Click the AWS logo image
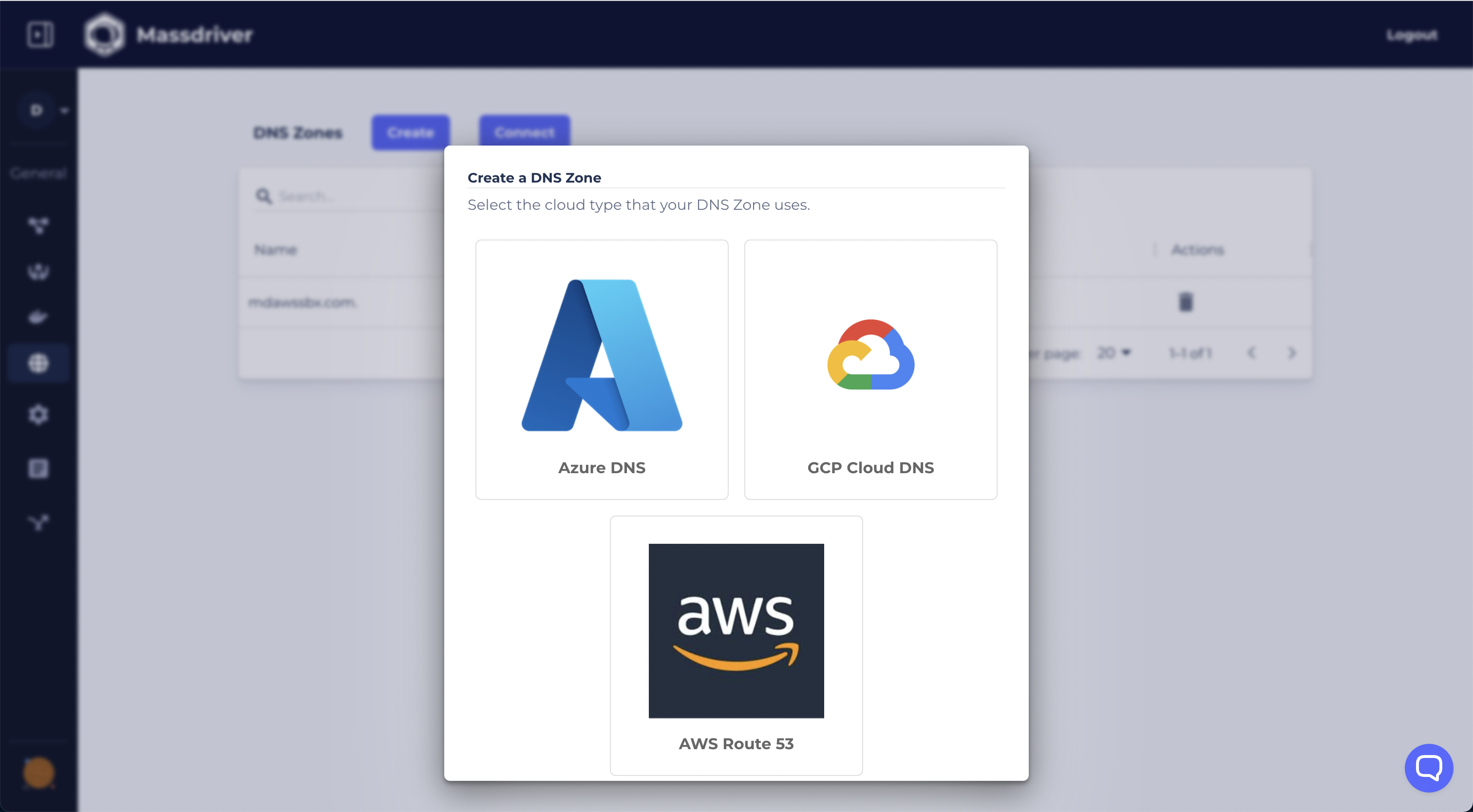Screen dimensions: 1473x812 [736, 630]
